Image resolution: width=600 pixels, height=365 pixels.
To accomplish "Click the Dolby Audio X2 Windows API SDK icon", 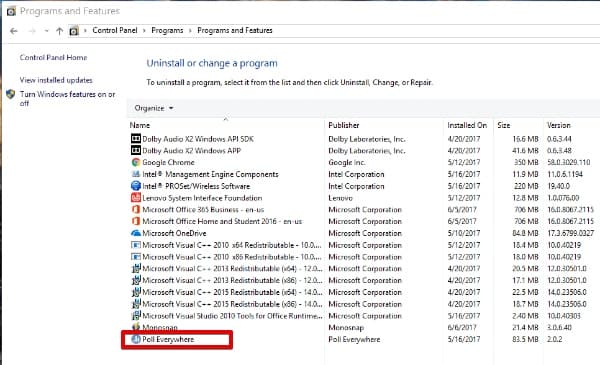I will [136, 139].
